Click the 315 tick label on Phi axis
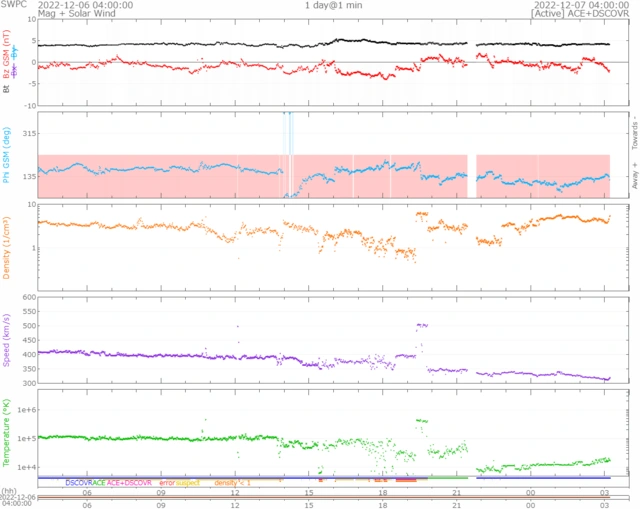Screen dimensions: 640x509 [x=28, y=133]
